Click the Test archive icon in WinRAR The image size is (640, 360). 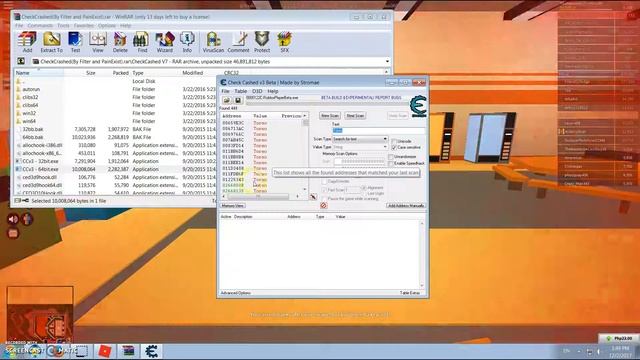(76, 42)
